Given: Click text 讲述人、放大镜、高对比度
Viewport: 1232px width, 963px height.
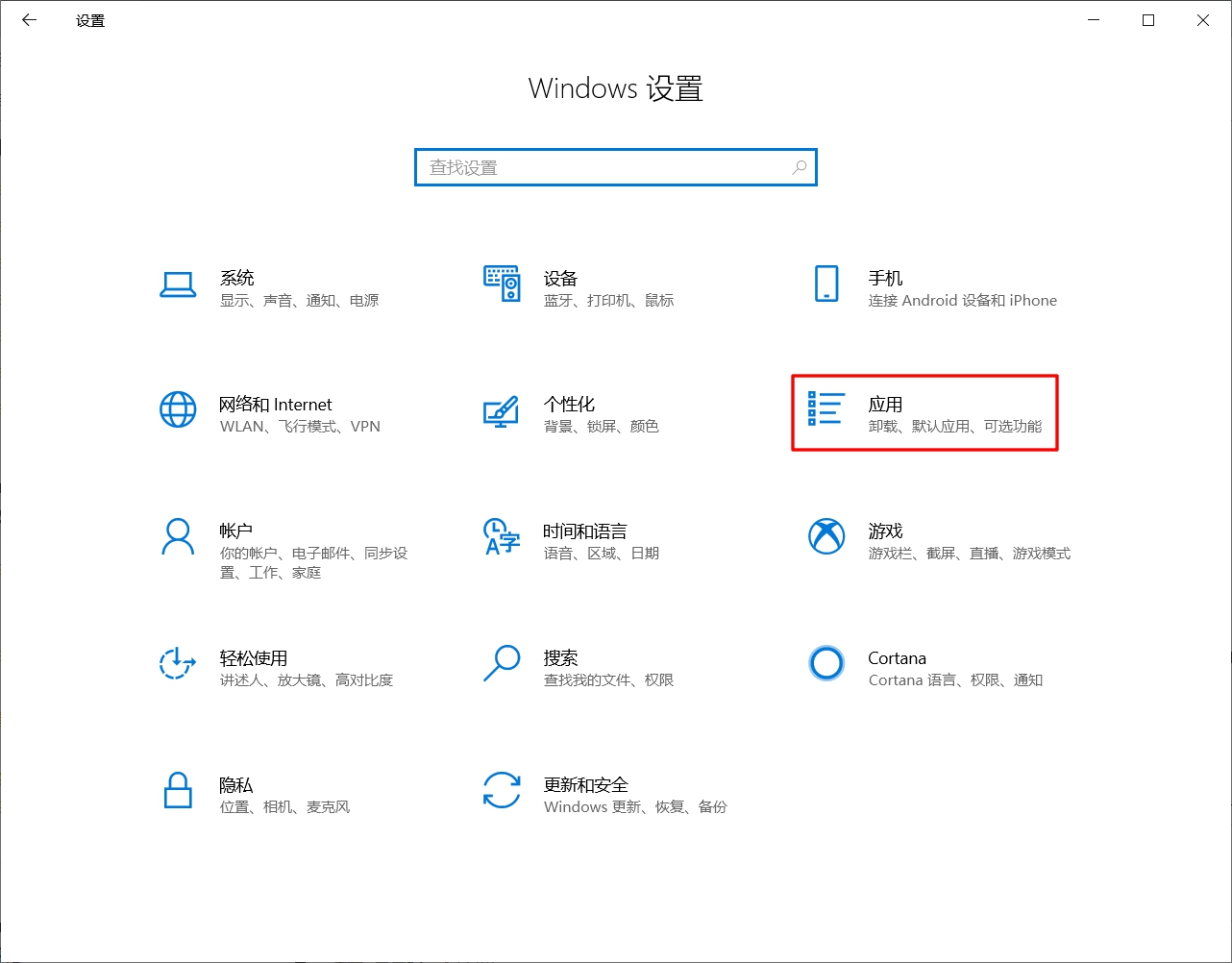Looking at the screenshot, I should coord(307,680).
